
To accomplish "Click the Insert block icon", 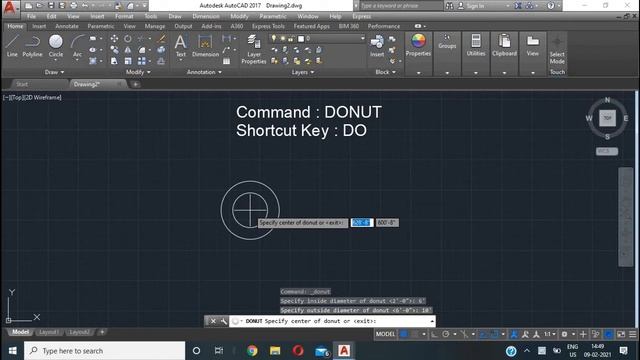I will [x=377, y=46].
